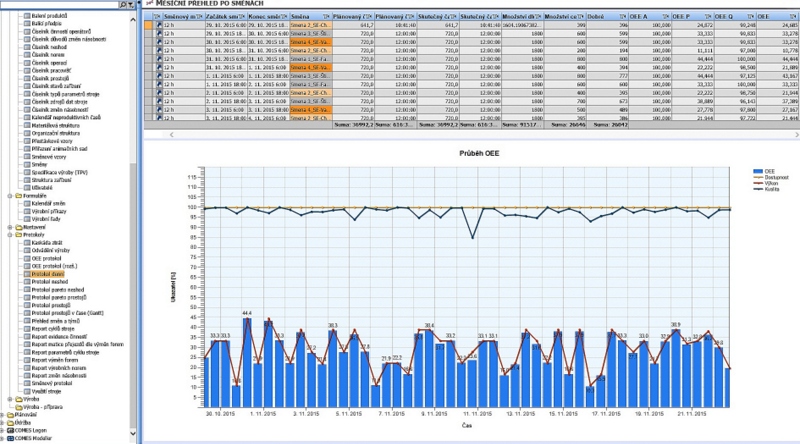Screen dimensions: 800x444
Task: Click the tree scrollbar down arrow
Action: (x=133, y=433)
